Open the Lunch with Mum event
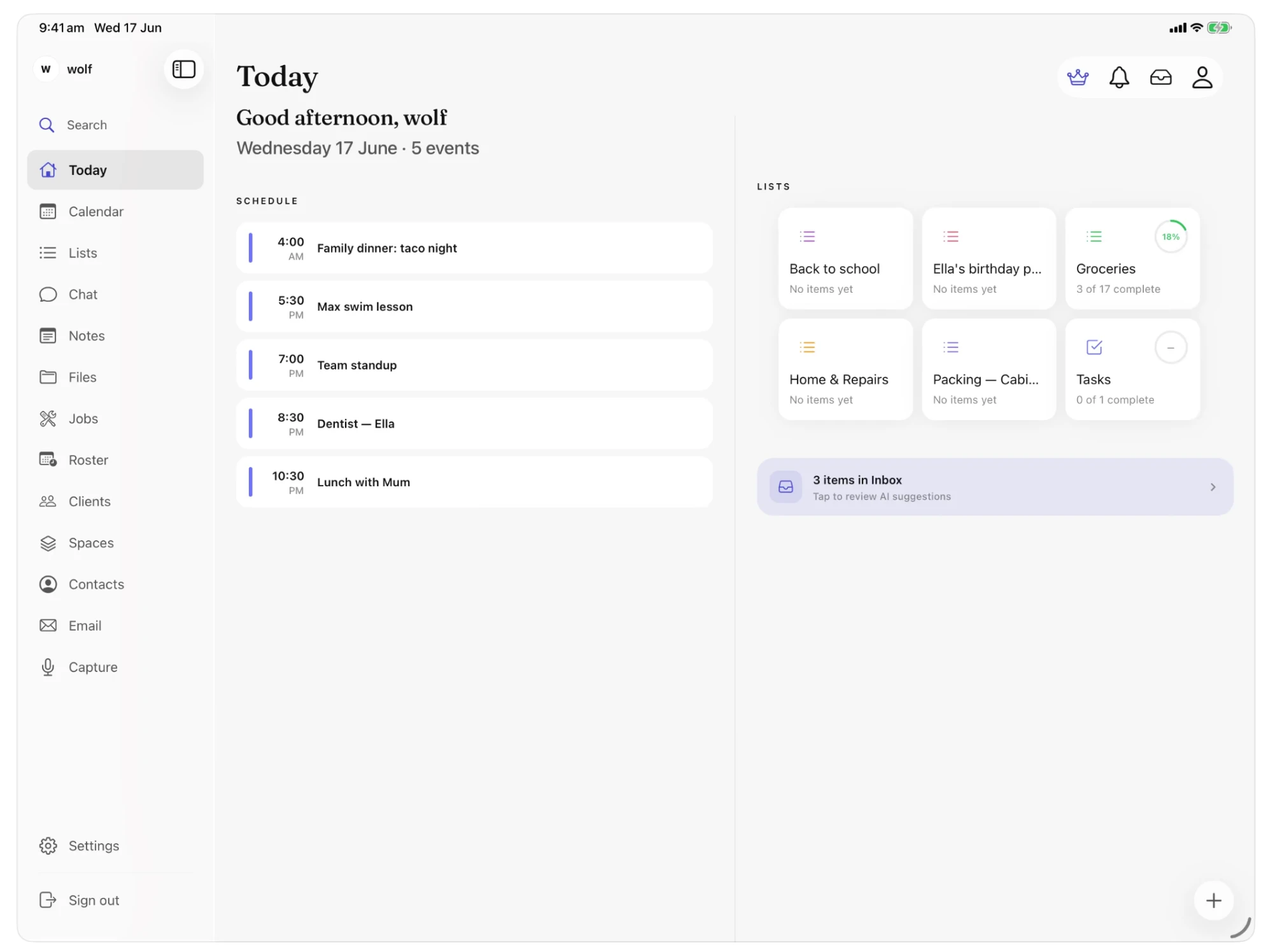Screen dimensions: 1273x952 474,482
